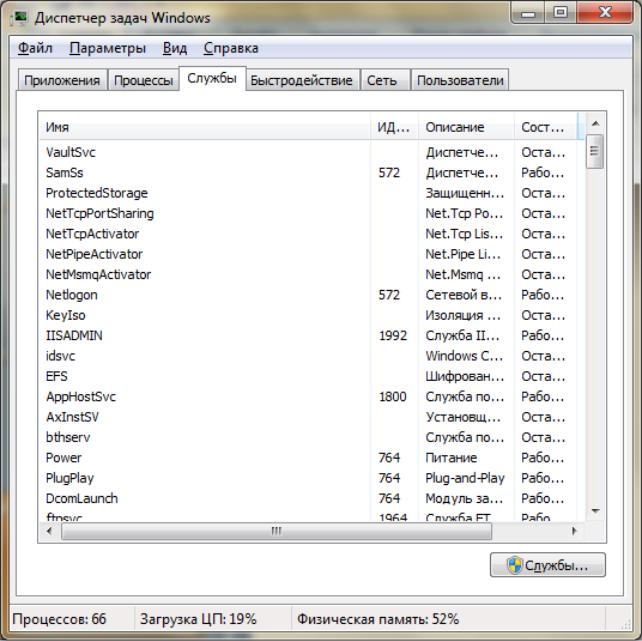Open the Вид menu
The height and width of the screenshot is (641, 642).
pyautogui.click(x=175, y=48)
